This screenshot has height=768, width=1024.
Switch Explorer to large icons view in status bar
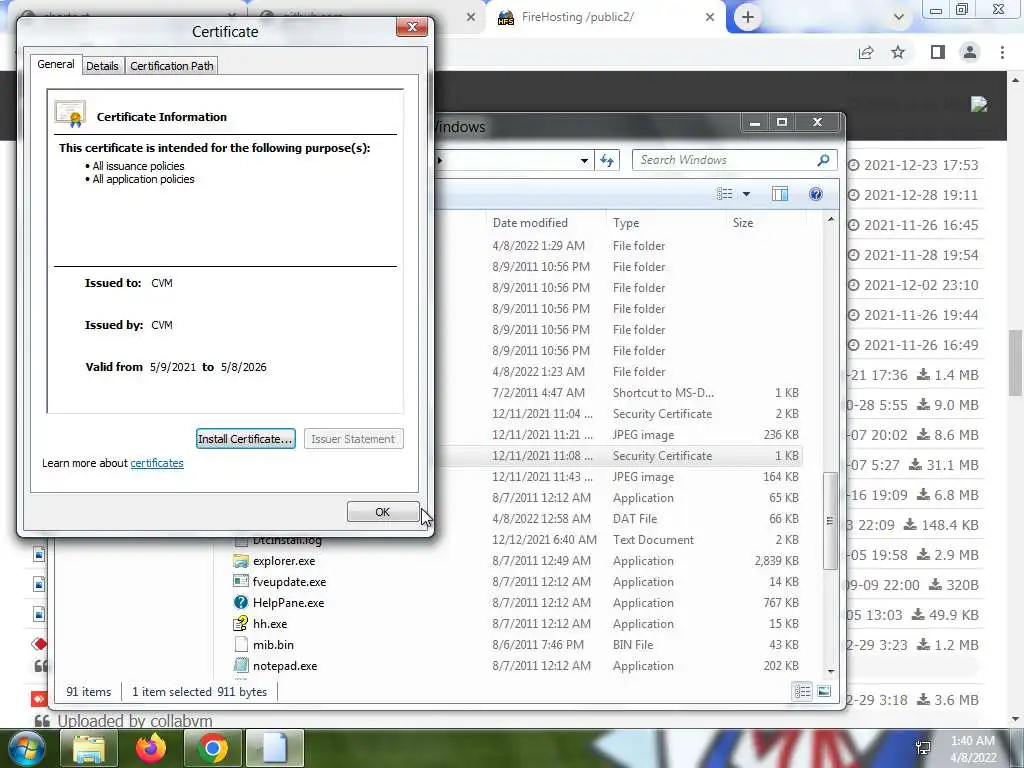824,691
